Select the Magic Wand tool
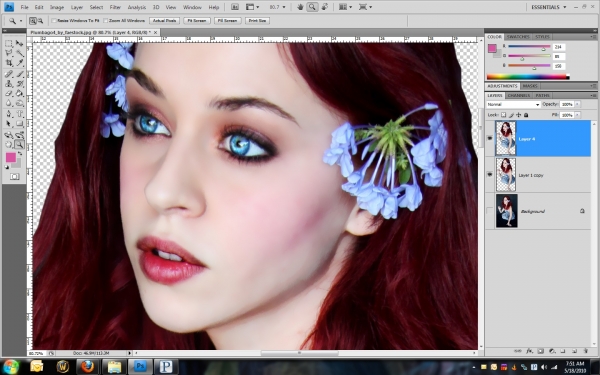The image size is (600, 375). pos(19,53)
